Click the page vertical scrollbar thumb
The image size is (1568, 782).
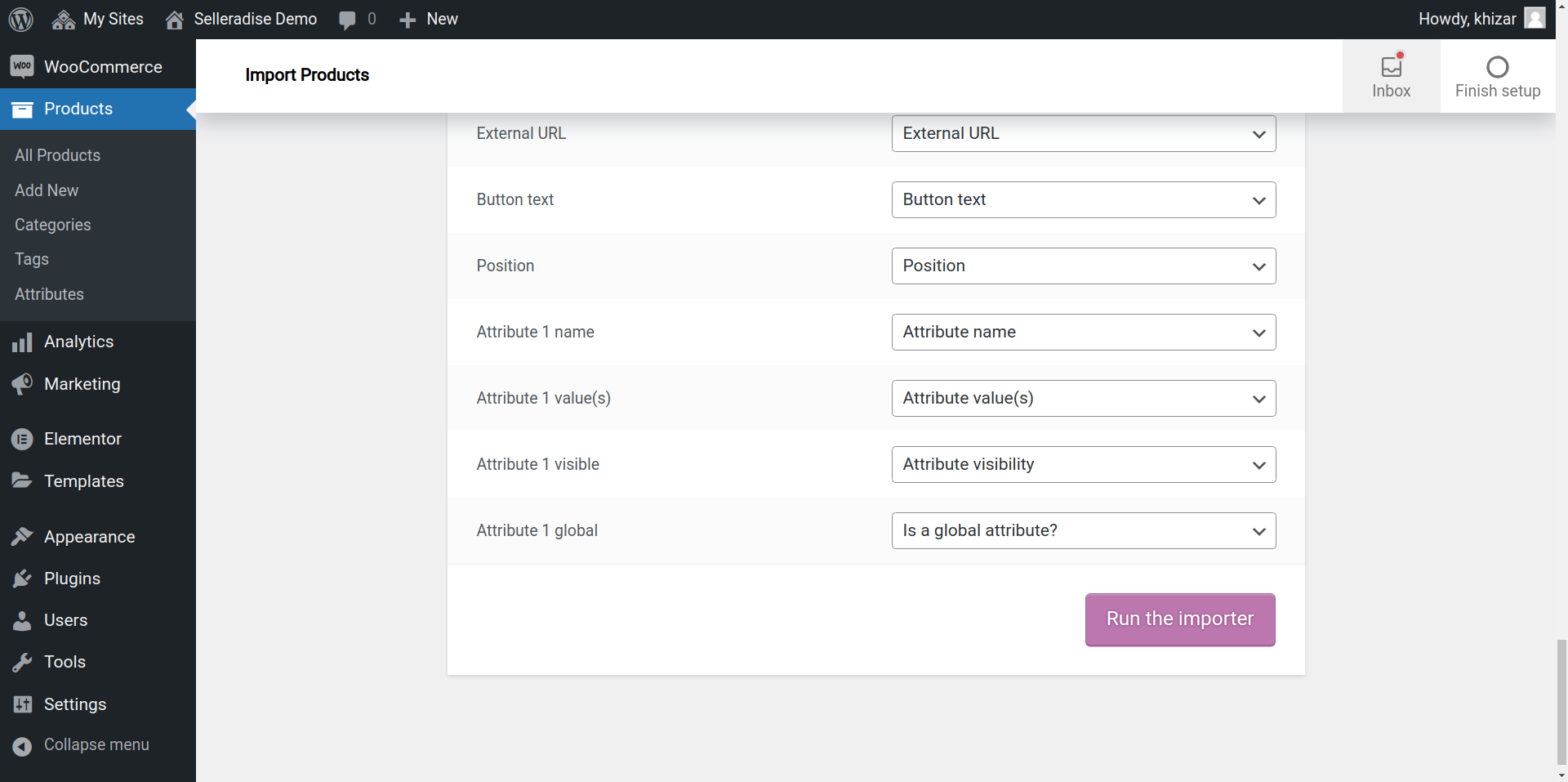click(x=1561, y=701)
